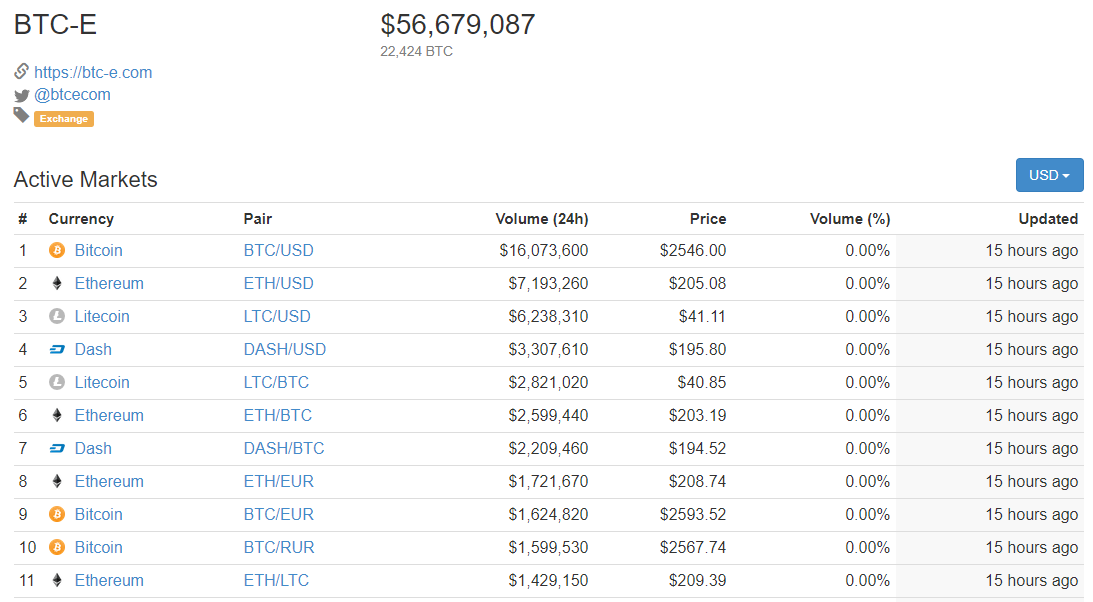Open the Dash link in row 7
This screenshot has width=1093, height=602.
(93, 448)
